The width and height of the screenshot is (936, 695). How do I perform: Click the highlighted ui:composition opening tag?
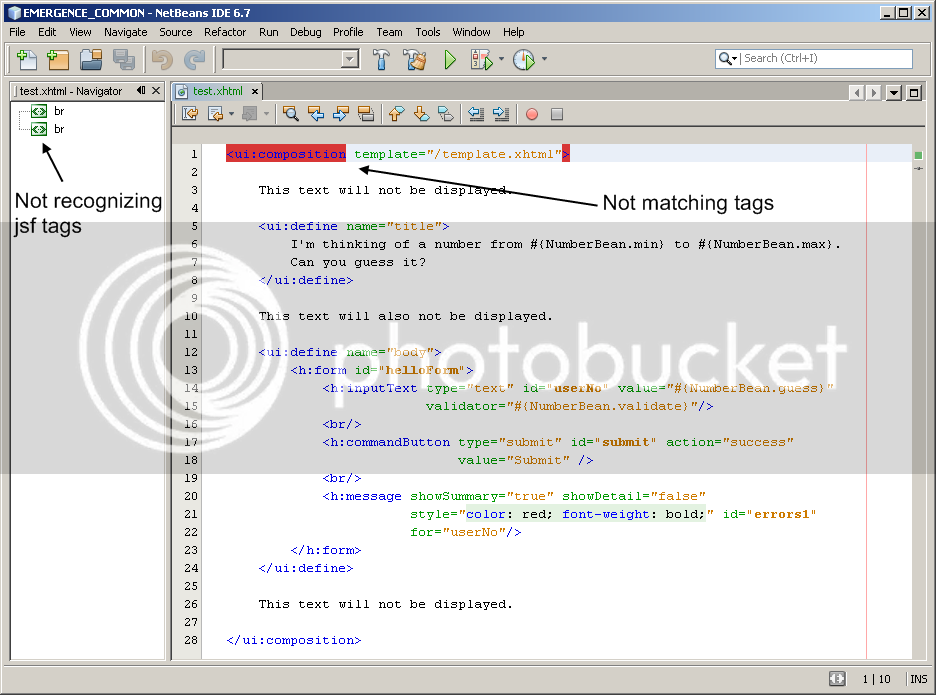[286, 154]
